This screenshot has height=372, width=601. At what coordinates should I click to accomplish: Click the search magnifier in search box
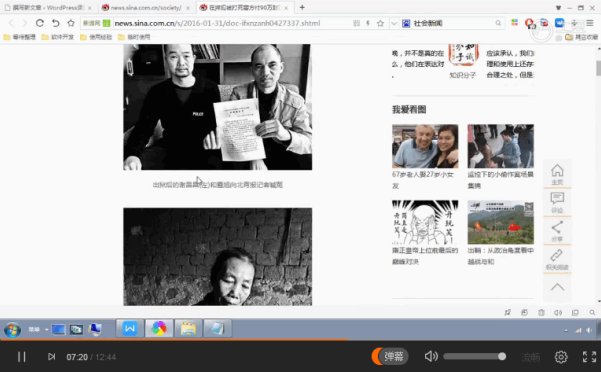point(498,23)
